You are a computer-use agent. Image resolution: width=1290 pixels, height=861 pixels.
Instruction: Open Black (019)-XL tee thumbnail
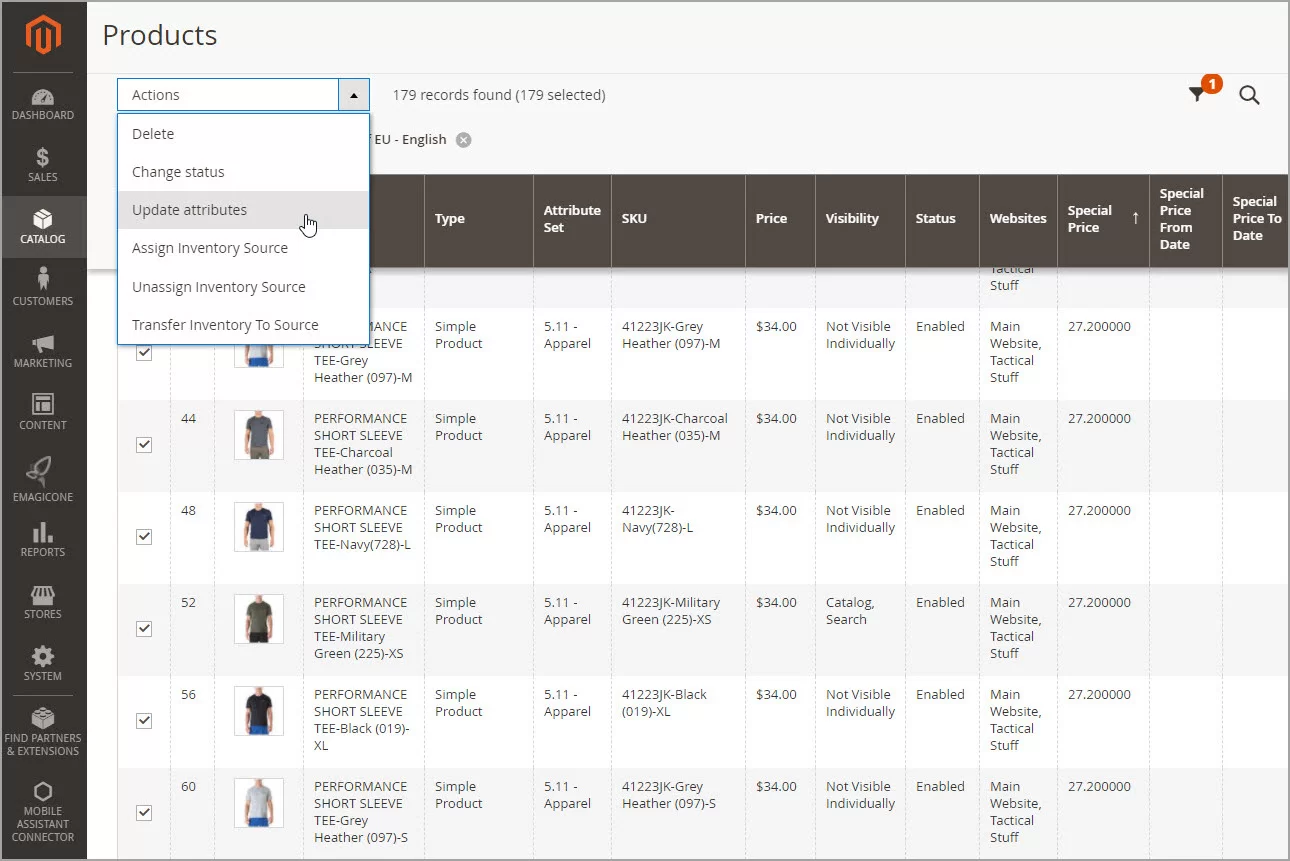pyautogui.click(x=259, y=711)
